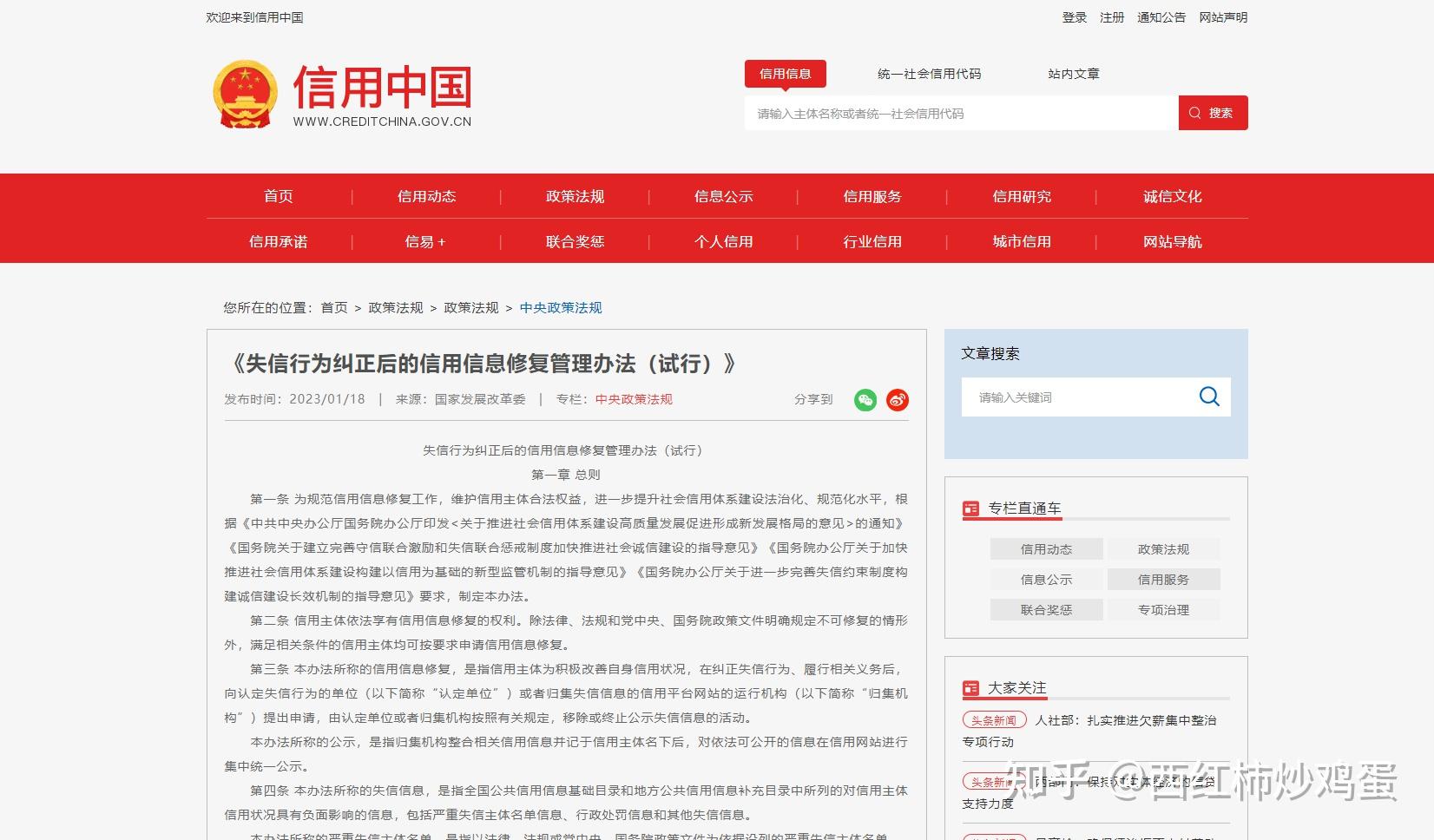This screenshot has width=1434, height=840.
Task: Click the 登录 link at top
Action: [x=1074, y=17]
